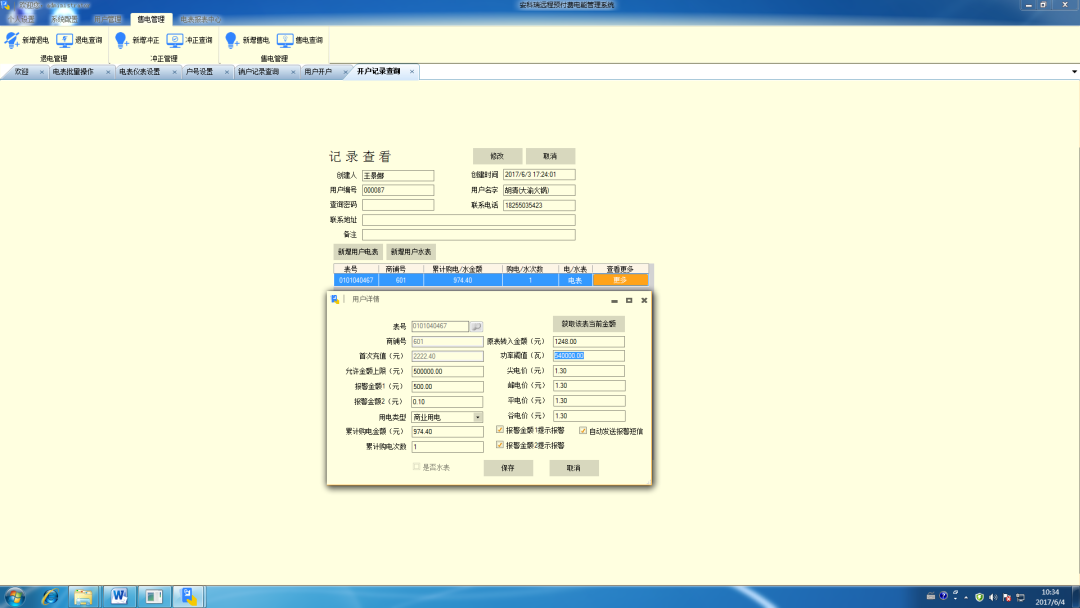Image resolution: width=1080 pixels, height=608 pixels.
Task: Open the 用户开户 document tab
Action: tap(318, 72)
